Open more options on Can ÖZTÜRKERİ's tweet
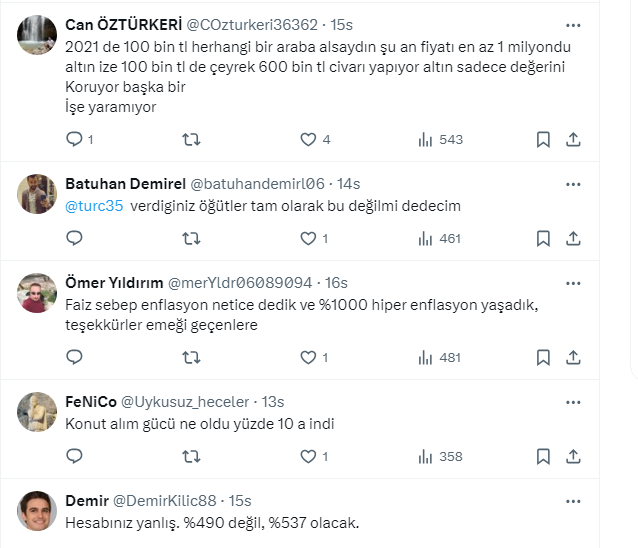 coord(573,24)
